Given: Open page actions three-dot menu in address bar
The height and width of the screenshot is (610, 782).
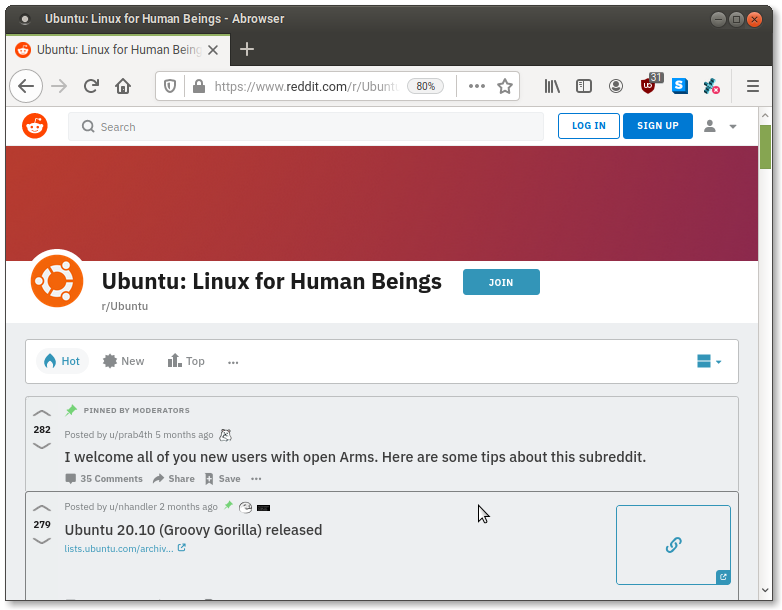Looking at the screenshot, I should click(x=477, y=86).
